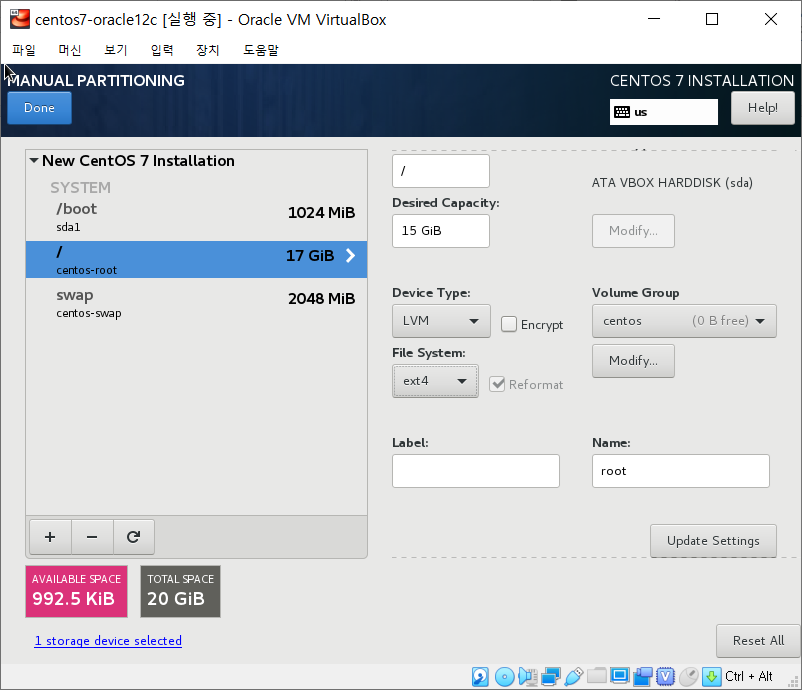Select the /boot sda1 partition row
The image size is (802, 690).
coord(196,218)
